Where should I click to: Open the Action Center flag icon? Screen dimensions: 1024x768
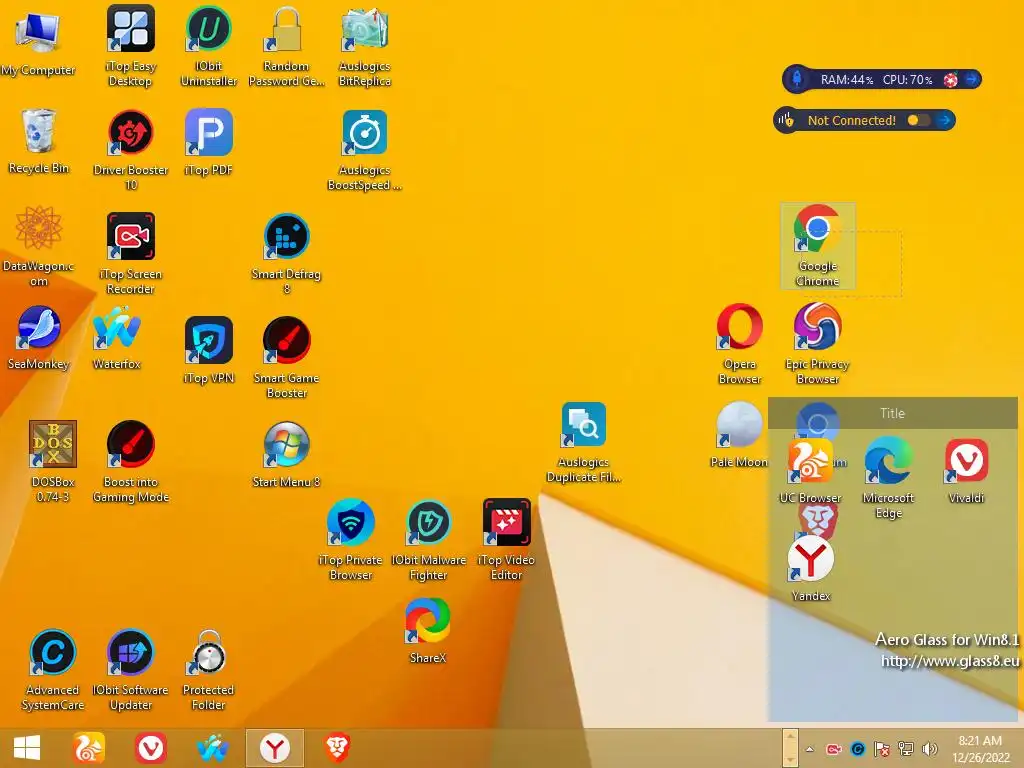[882, 749]
